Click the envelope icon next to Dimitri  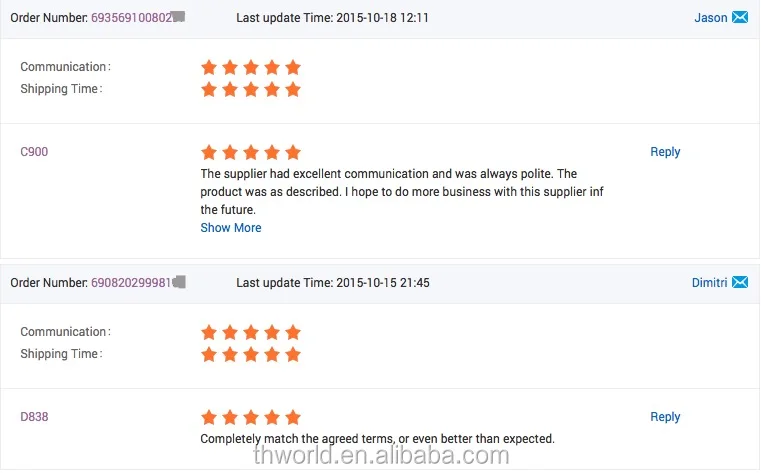click(x=740, y=282)
